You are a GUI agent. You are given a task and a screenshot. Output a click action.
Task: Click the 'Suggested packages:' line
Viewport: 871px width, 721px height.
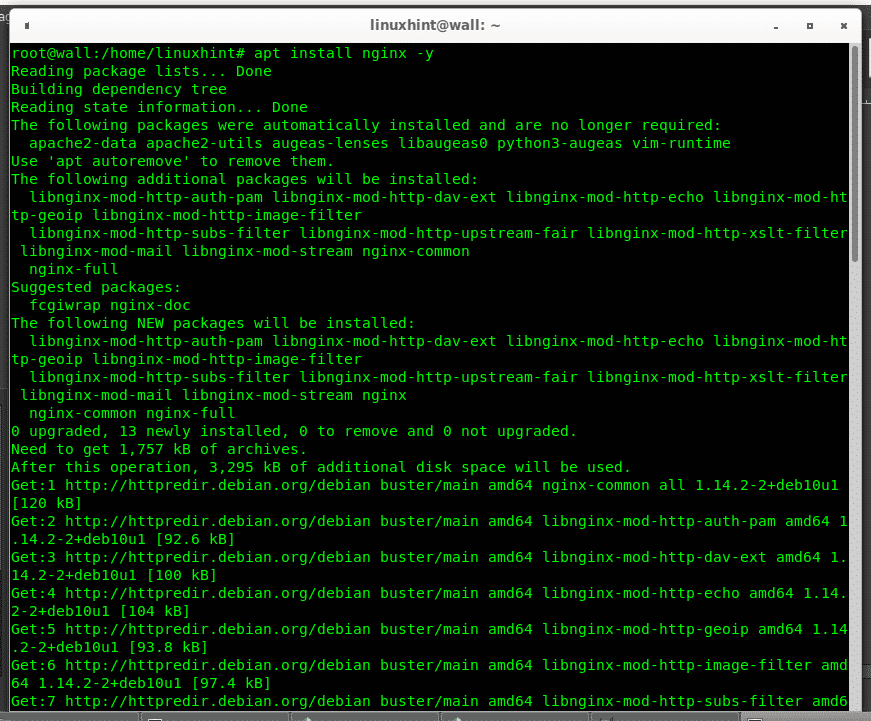pyautogui.click(x=96, y=287)
